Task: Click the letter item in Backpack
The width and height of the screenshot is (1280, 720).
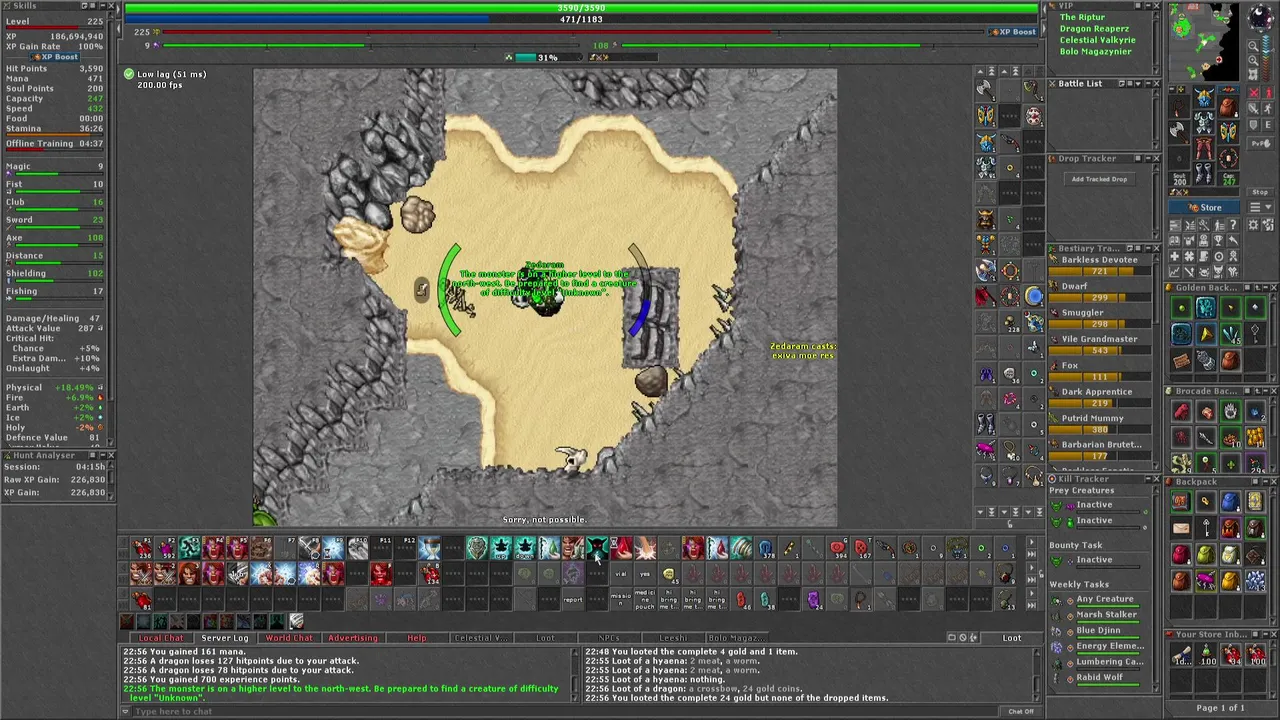Action: click(1181, 527)
